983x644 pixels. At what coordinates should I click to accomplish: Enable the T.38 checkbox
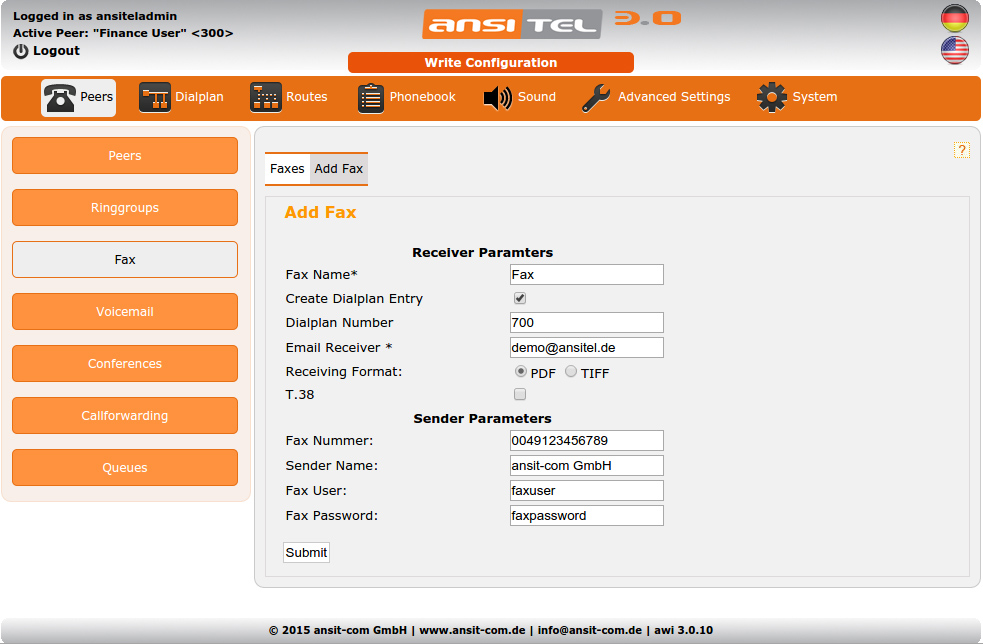[519, 394]
